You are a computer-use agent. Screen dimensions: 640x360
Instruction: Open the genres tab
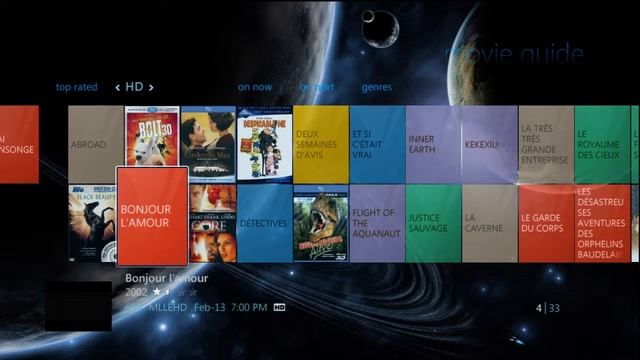coord(376,87)
